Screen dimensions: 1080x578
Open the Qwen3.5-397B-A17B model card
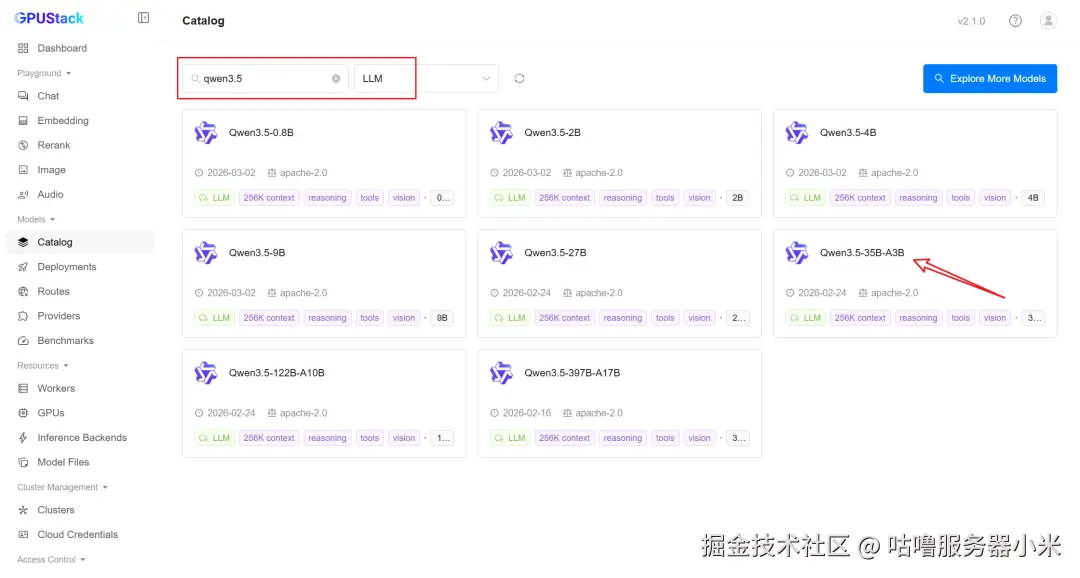pyautogui.click(x=619, y=403)
